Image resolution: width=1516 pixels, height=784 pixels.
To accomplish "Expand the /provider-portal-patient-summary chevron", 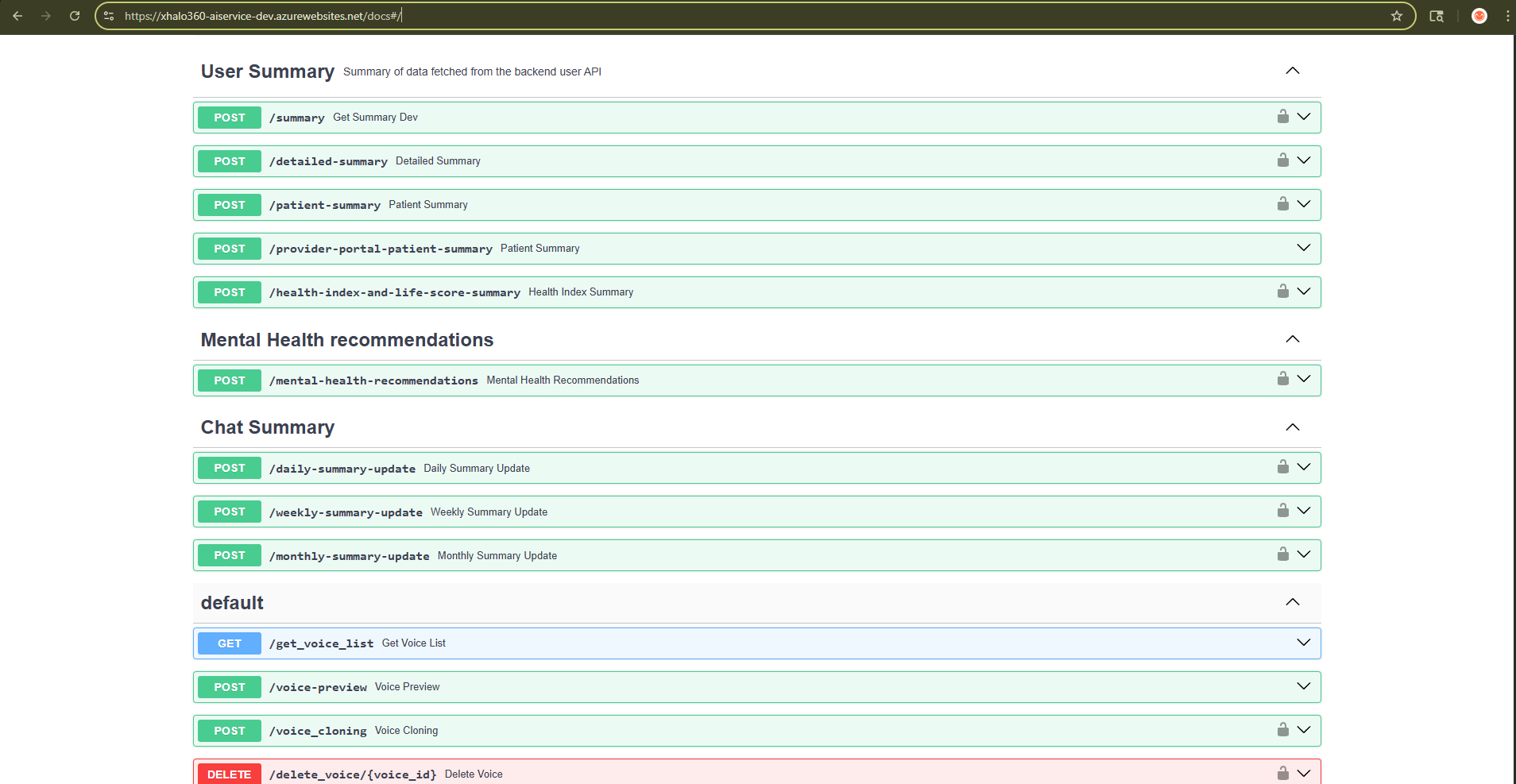I will point(1303,248).
